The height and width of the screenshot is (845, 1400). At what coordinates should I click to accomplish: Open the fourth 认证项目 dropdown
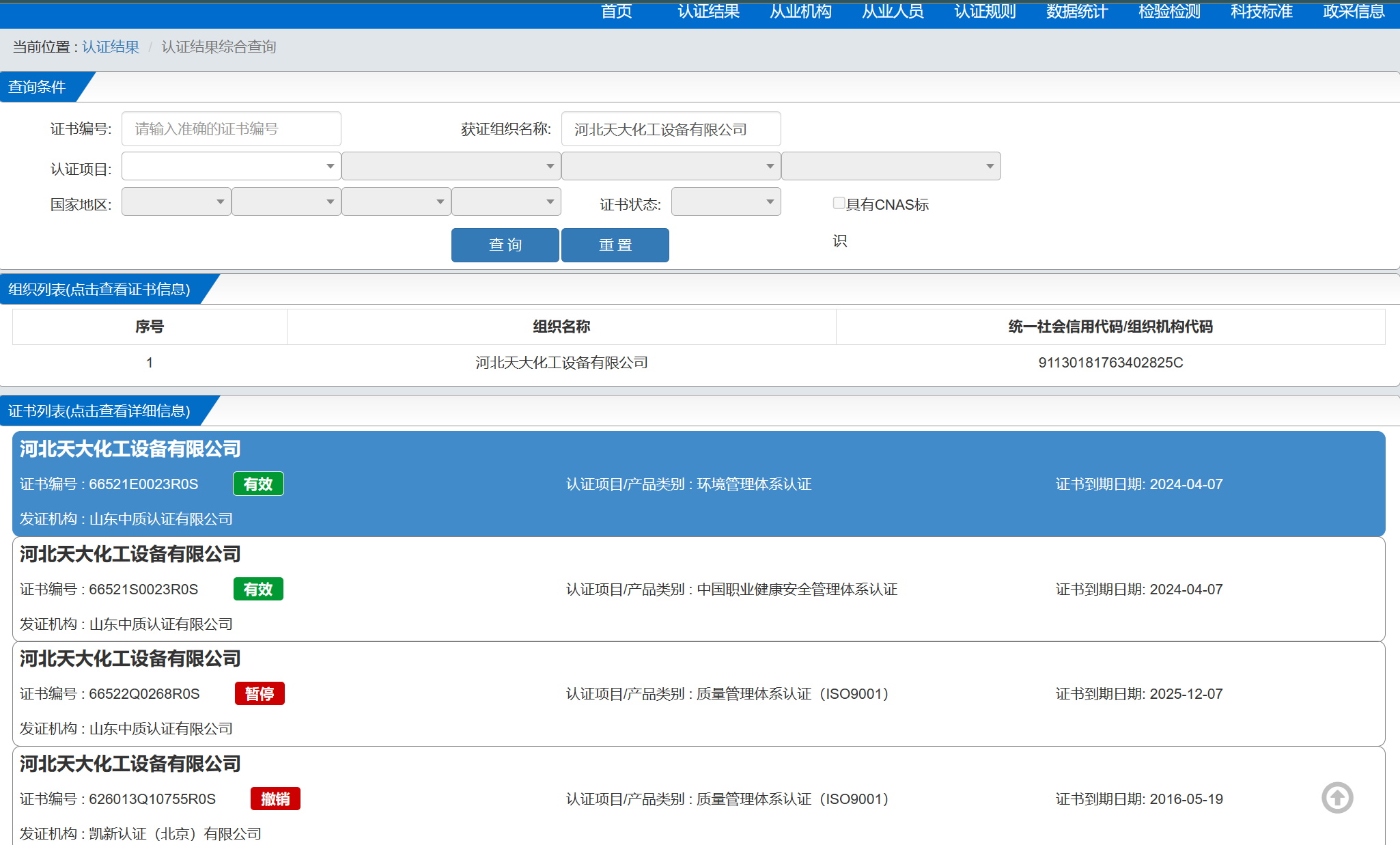coord(891,166)
